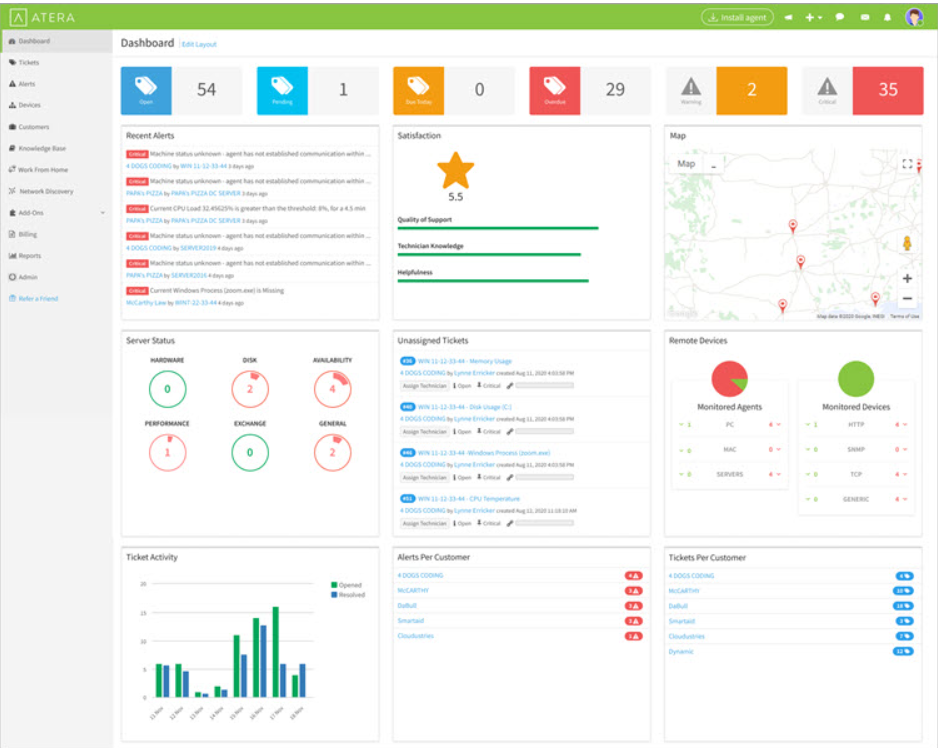Click the Helpfulness progress bar
Screen dimensions: 938x748
pyautogui.click(x=493, y=281)
